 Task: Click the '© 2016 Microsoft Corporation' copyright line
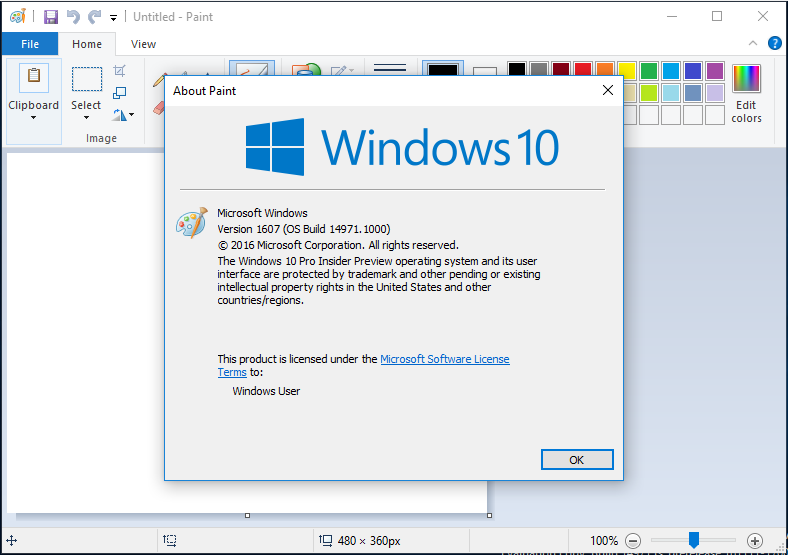pos(338,245)
